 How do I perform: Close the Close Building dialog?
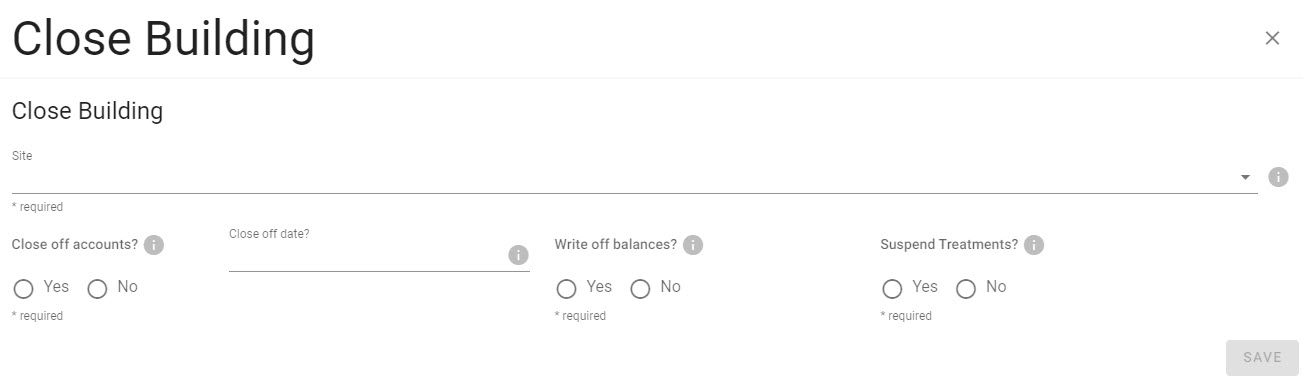[x=1272, y=38]
